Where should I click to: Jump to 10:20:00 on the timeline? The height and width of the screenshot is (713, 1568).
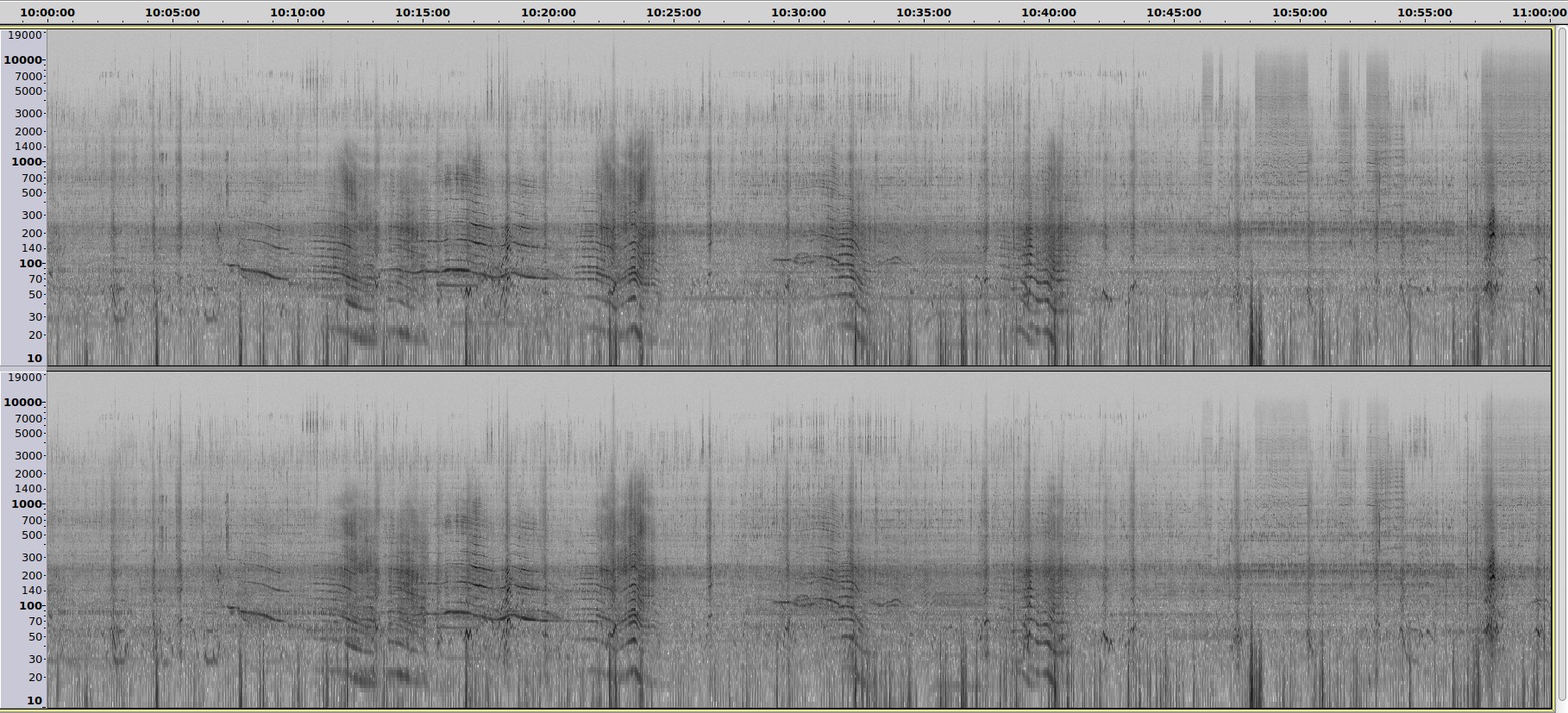tap(549, 13)
